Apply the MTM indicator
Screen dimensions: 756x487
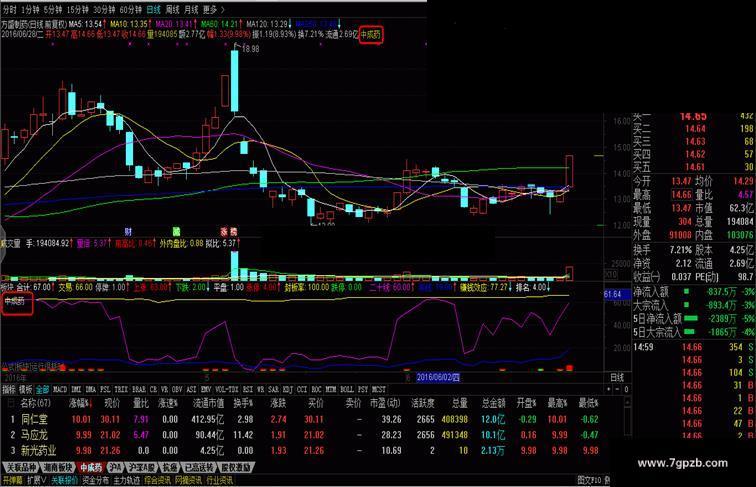(331, 390)
